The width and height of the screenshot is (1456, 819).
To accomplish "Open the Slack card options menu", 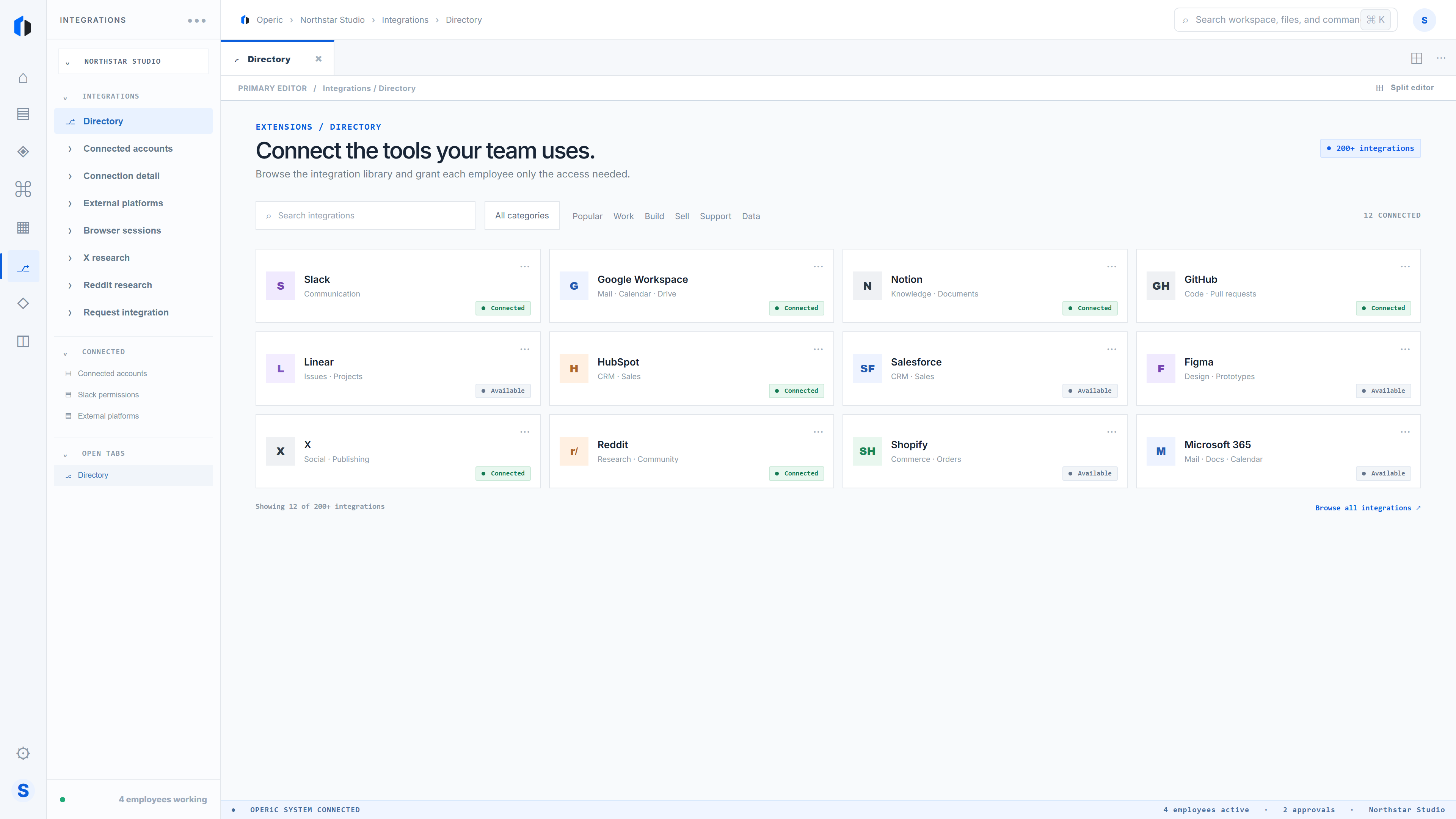I will coord(524,266).
